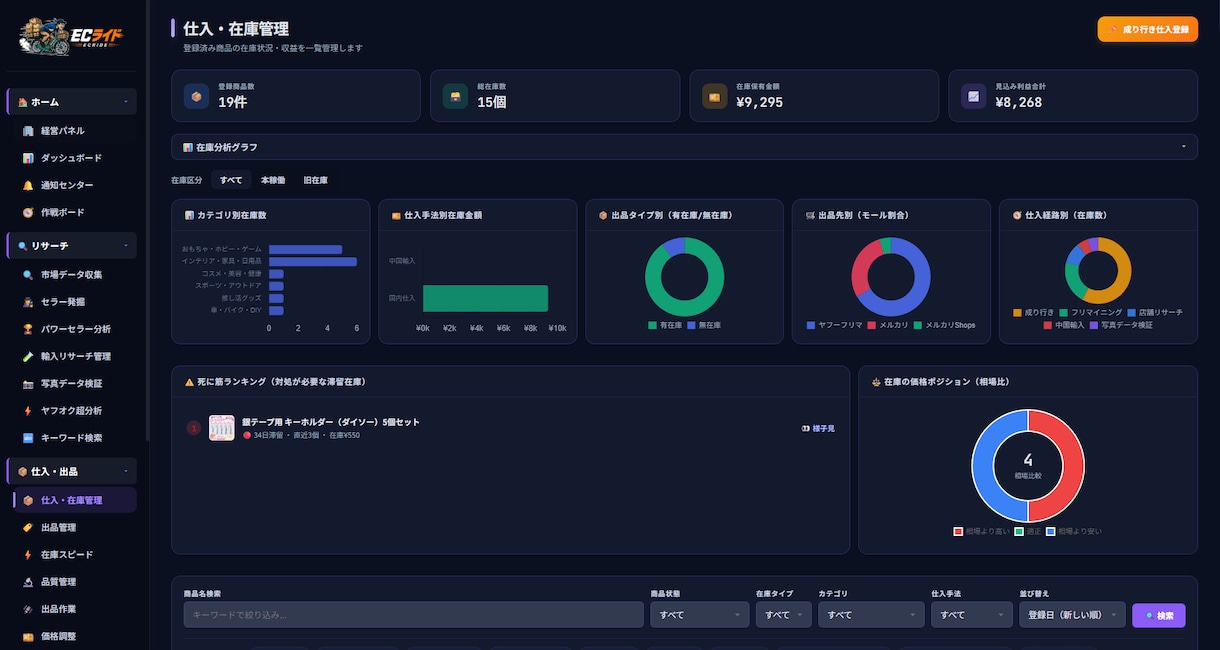The width and height of the screenshot is (1220, 650).
Task: Toggle フリマイニング legend entry
Action: [x=1090, y=312]
